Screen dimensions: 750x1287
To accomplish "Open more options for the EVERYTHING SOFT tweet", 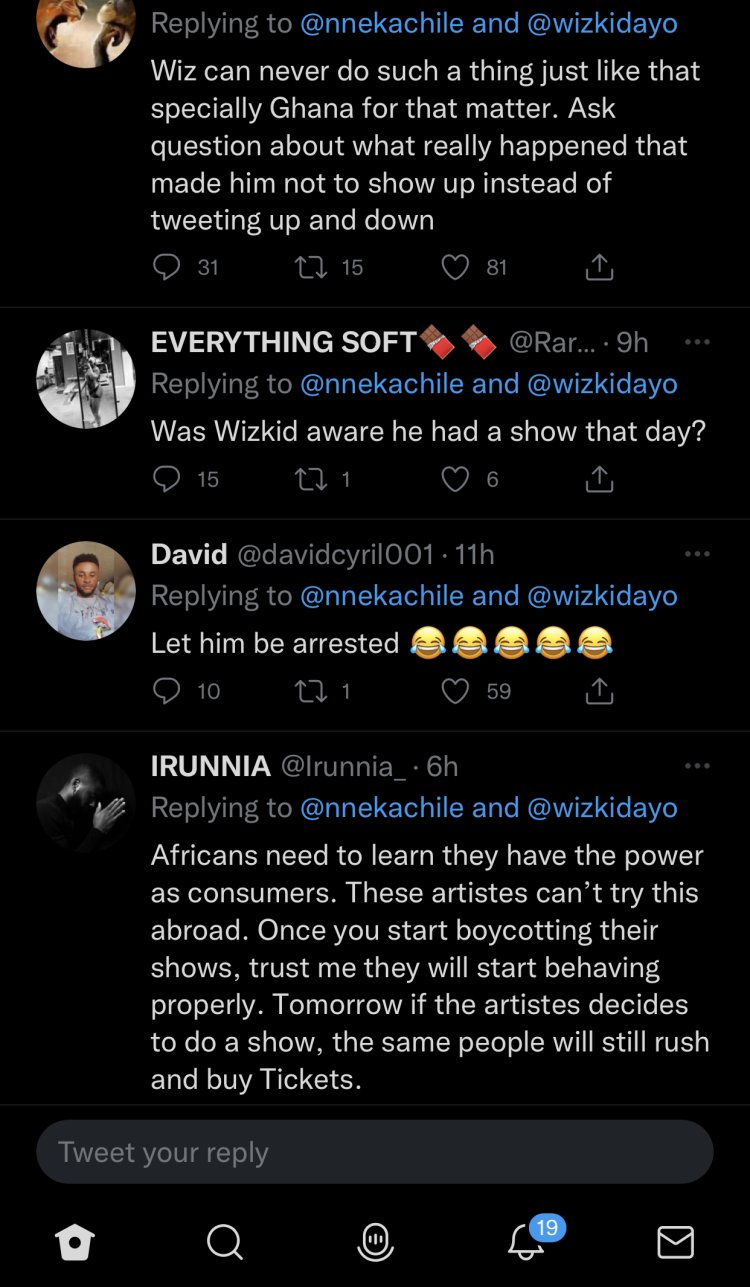I will click(697, 342).
